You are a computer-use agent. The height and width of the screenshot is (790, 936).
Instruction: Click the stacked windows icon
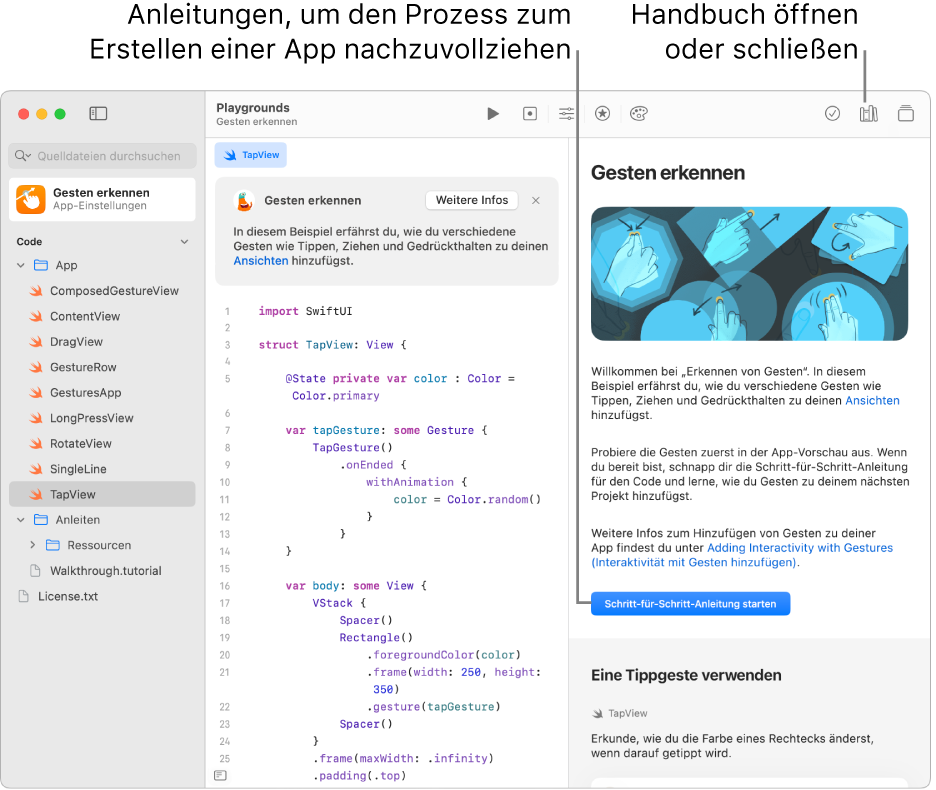[906, 113]
